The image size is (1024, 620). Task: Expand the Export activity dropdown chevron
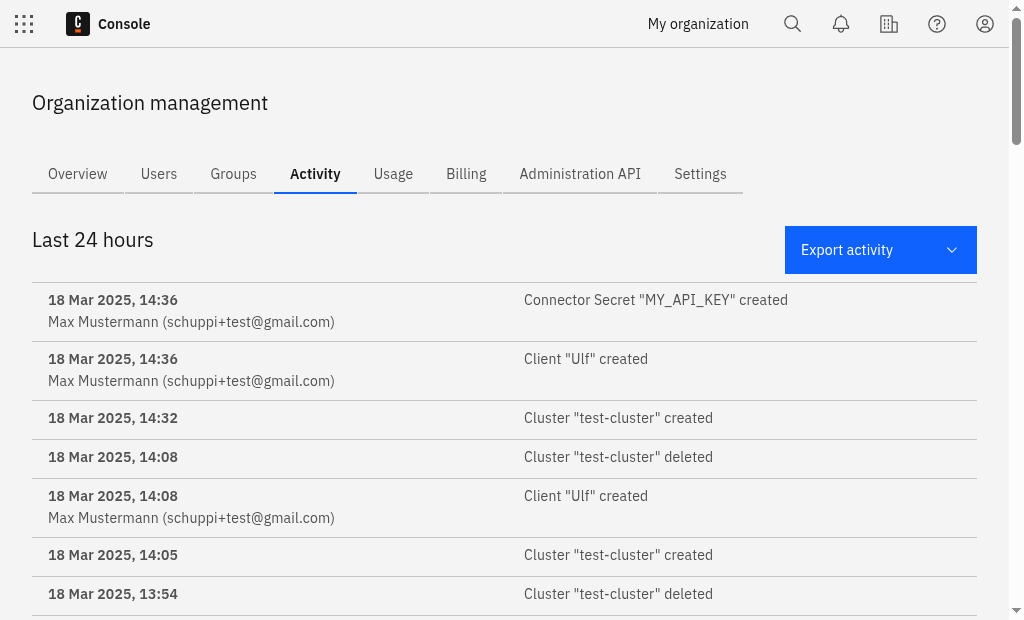(952, 250)
